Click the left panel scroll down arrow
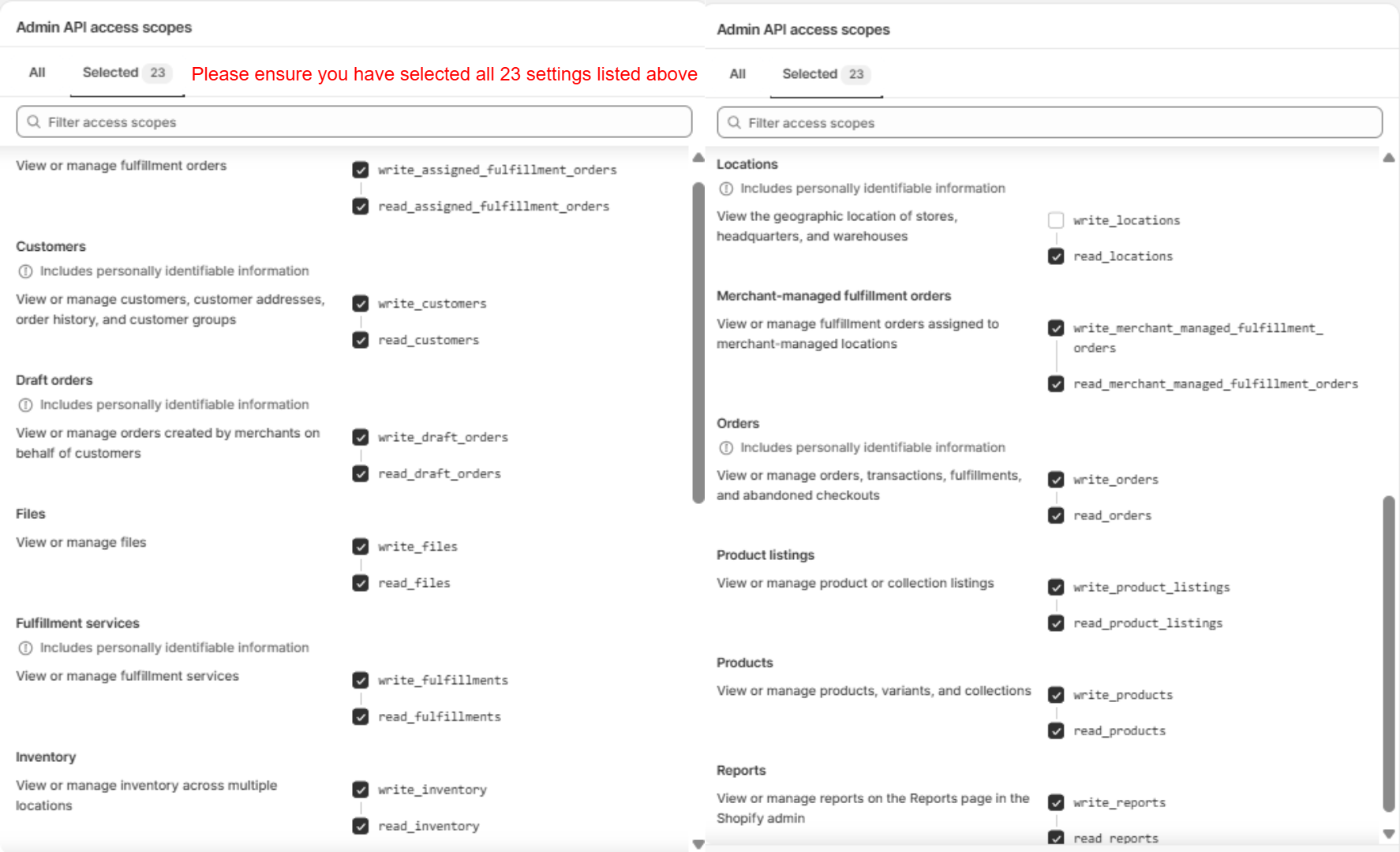Screen dimensions: 1400x852 [x=698, y=844]
